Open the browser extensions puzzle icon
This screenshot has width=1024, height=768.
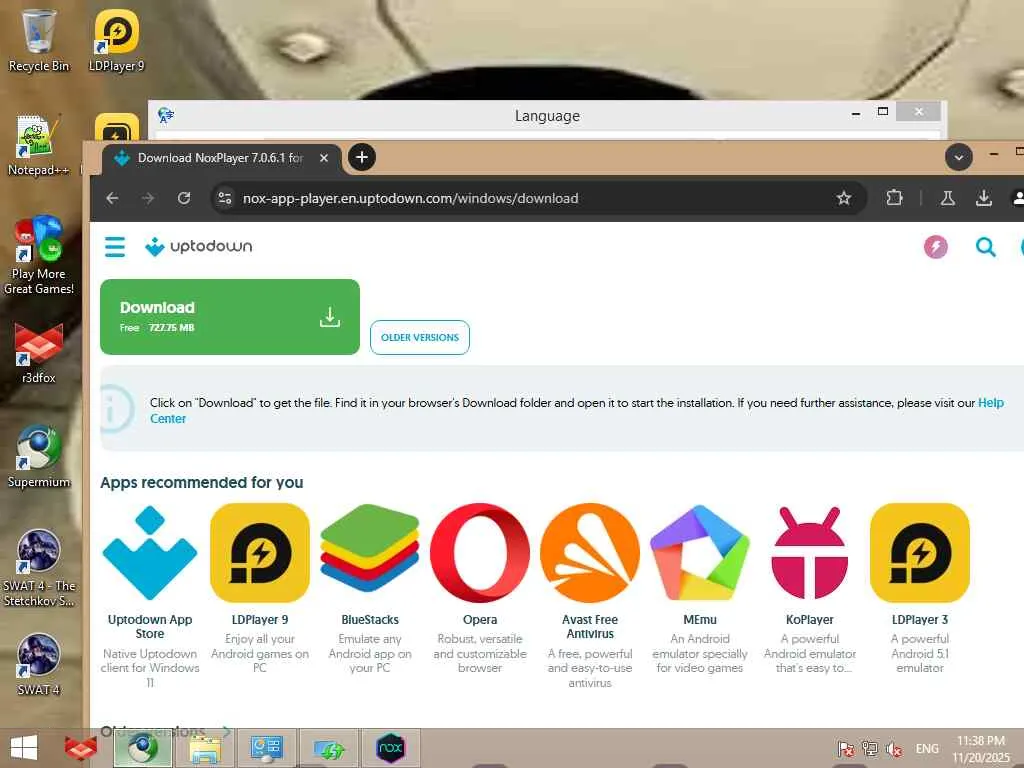(894, 198)
